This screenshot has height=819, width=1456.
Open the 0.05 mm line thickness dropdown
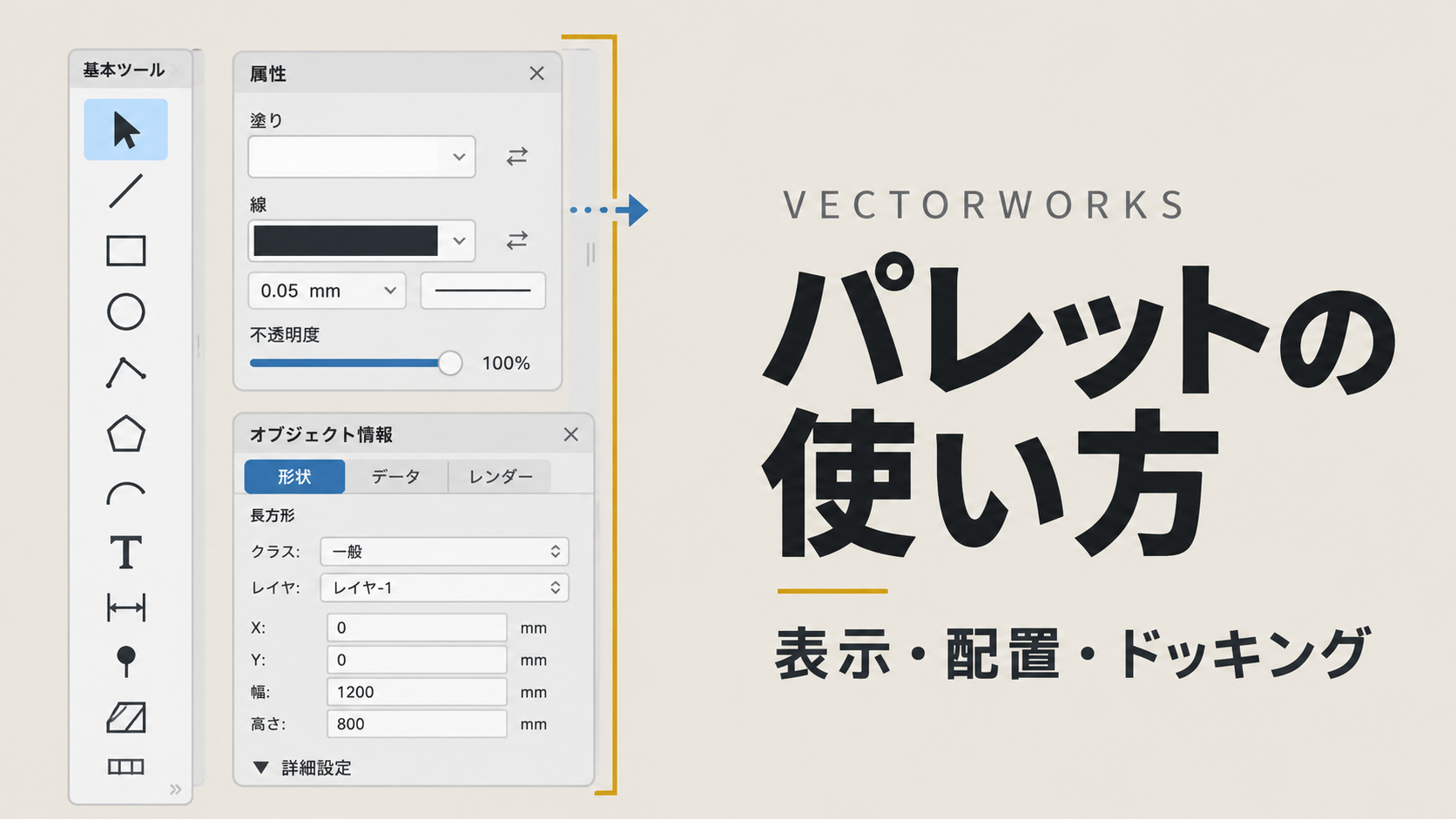point(327,291)
